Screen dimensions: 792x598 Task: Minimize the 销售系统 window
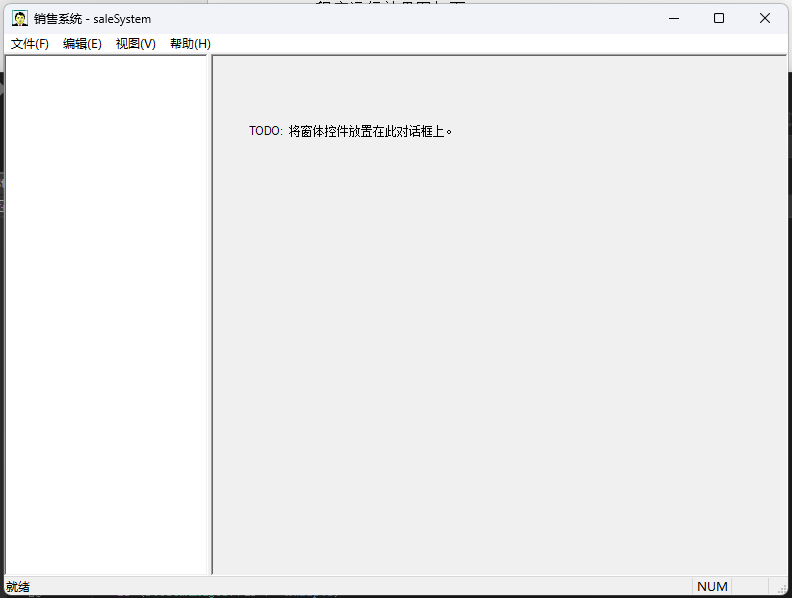coord(674,19)
